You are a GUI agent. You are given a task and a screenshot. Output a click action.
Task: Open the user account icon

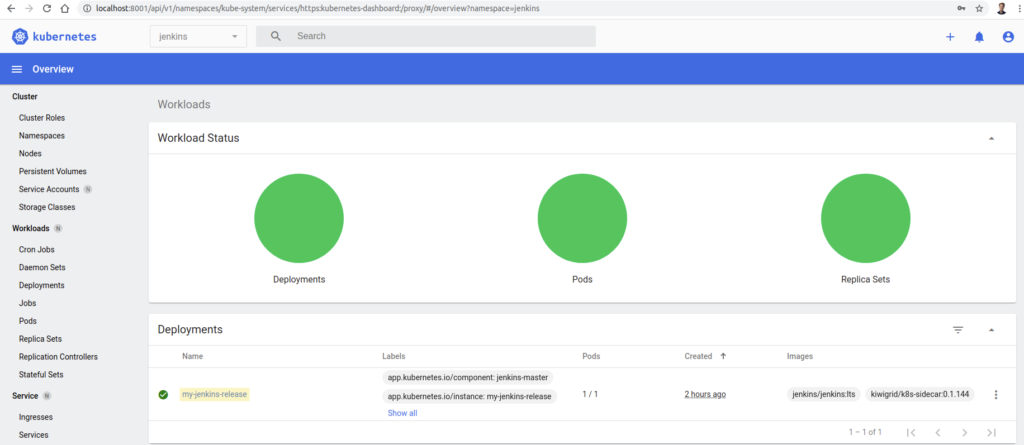pyautogui.click(x=1008, y=36)
